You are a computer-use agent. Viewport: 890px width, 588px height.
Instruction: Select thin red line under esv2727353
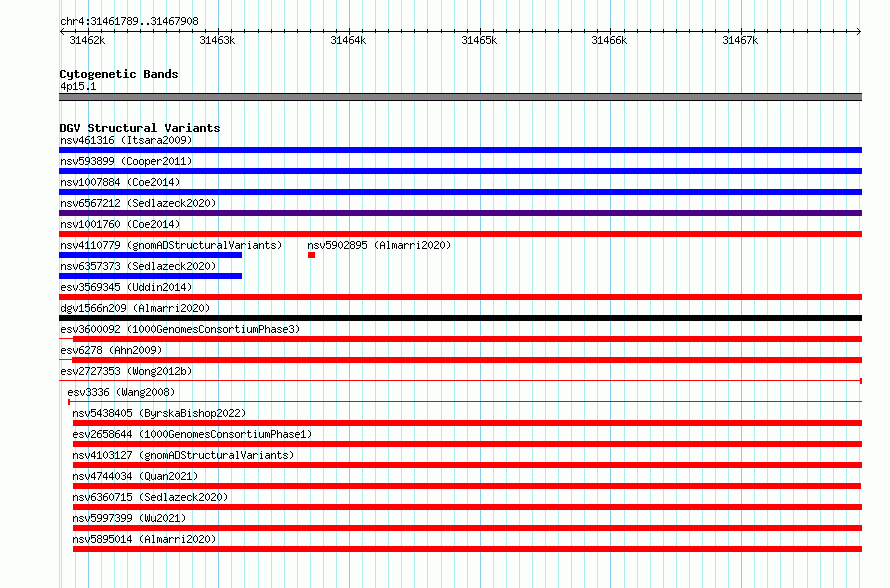(x=460, y=381)
